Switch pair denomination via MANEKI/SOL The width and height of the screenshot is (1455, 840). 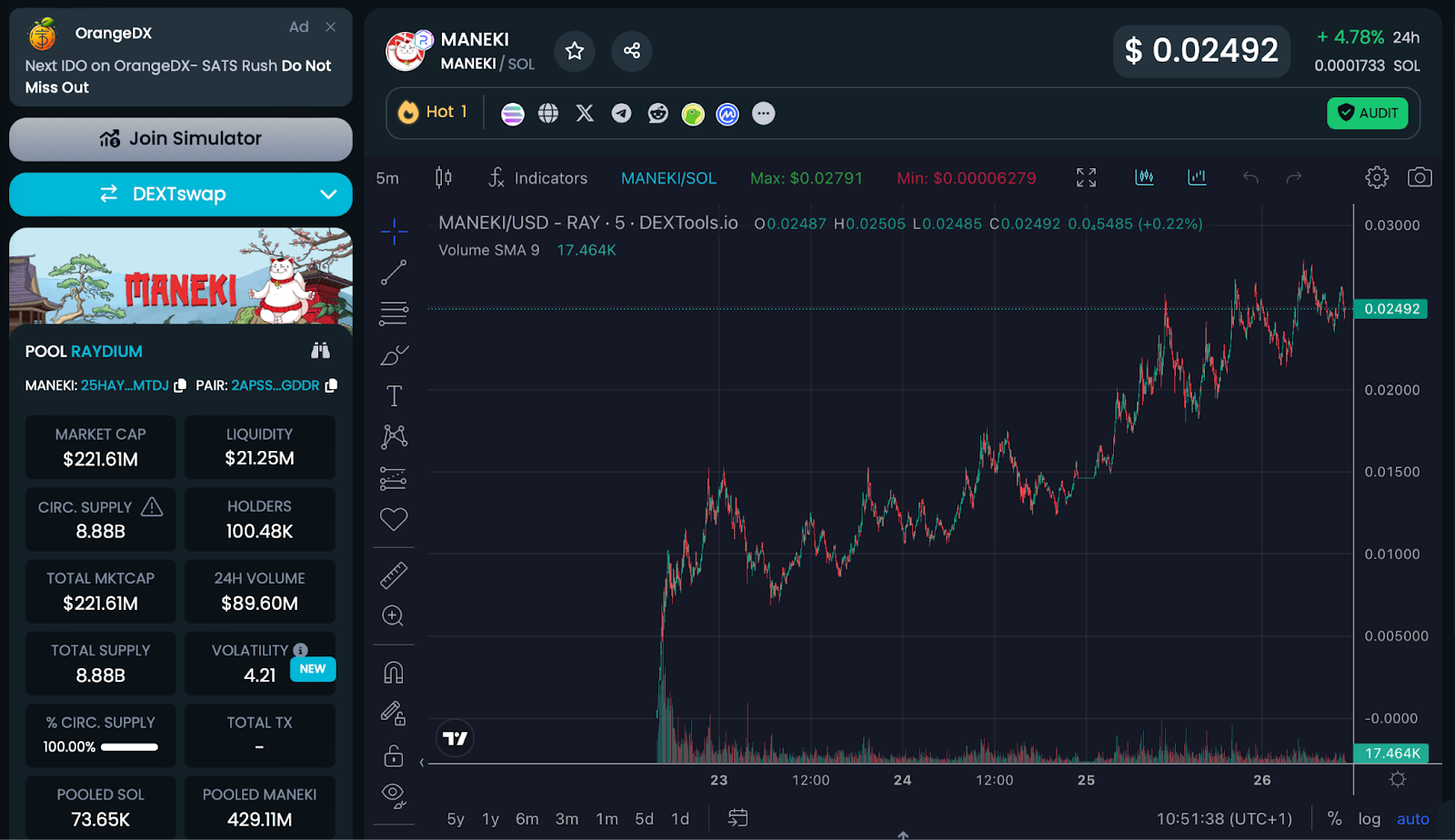coord(668,178)
